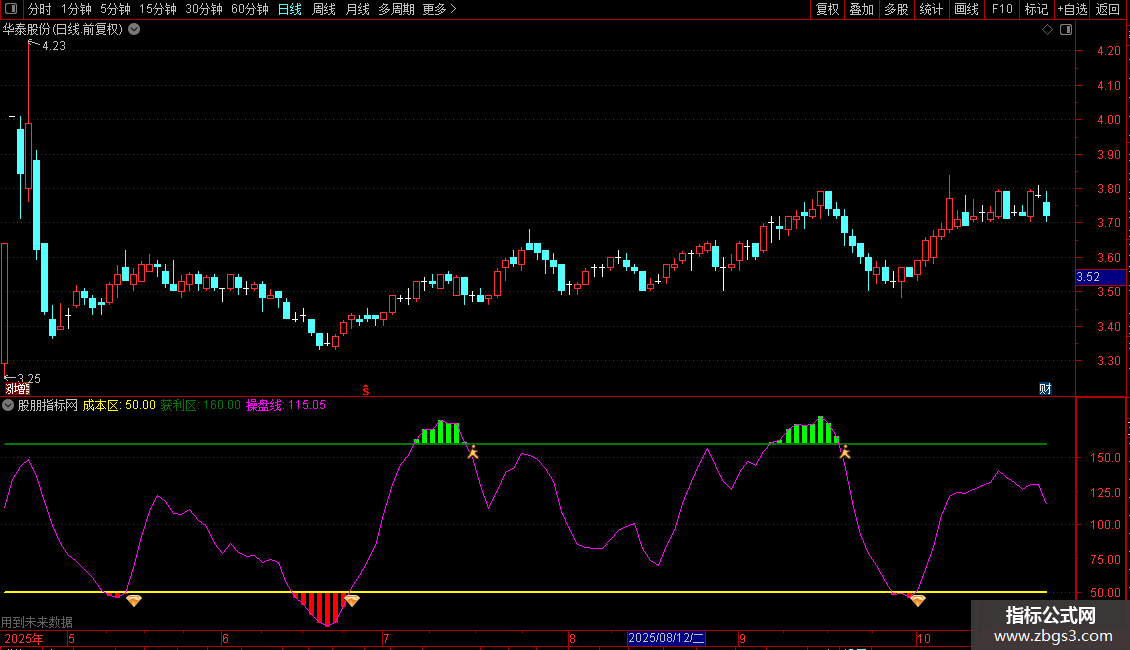Open dropdown beside 华泰股份(日线.前复权) title
This screenshot has height=650, width=1130.
[134, 30]
